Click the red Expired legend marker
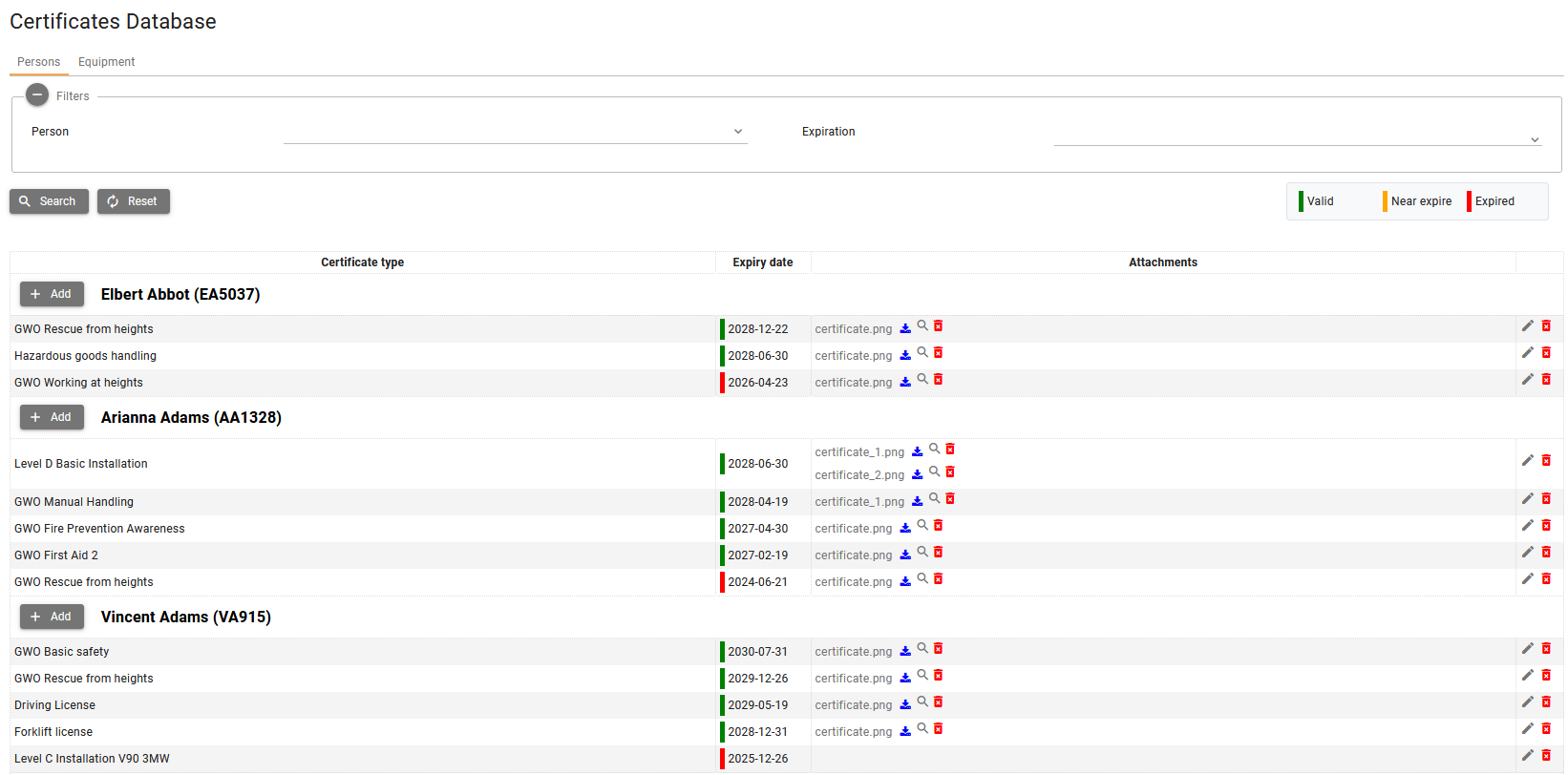The width and height of the screenshot is (1568, 775). [x=1469, y=201]
